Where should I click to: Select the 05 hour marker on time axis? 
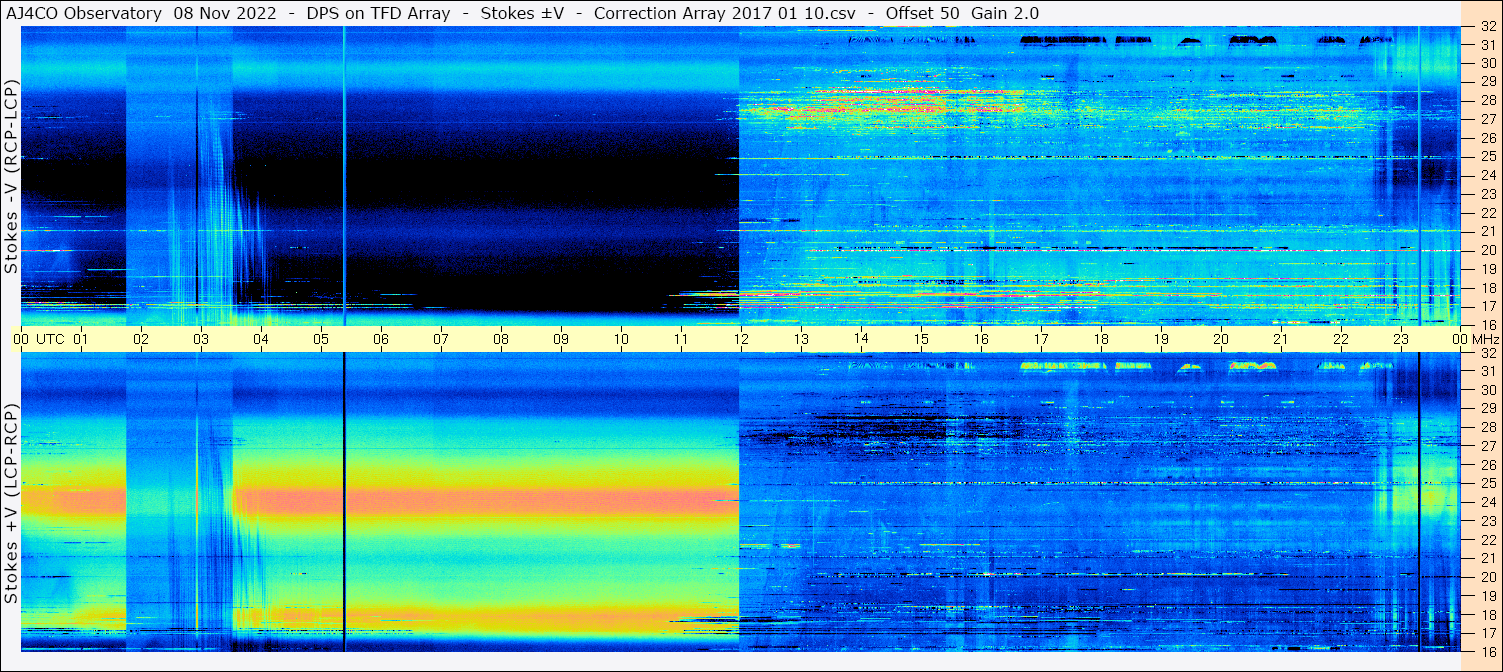tap(321, 339)
